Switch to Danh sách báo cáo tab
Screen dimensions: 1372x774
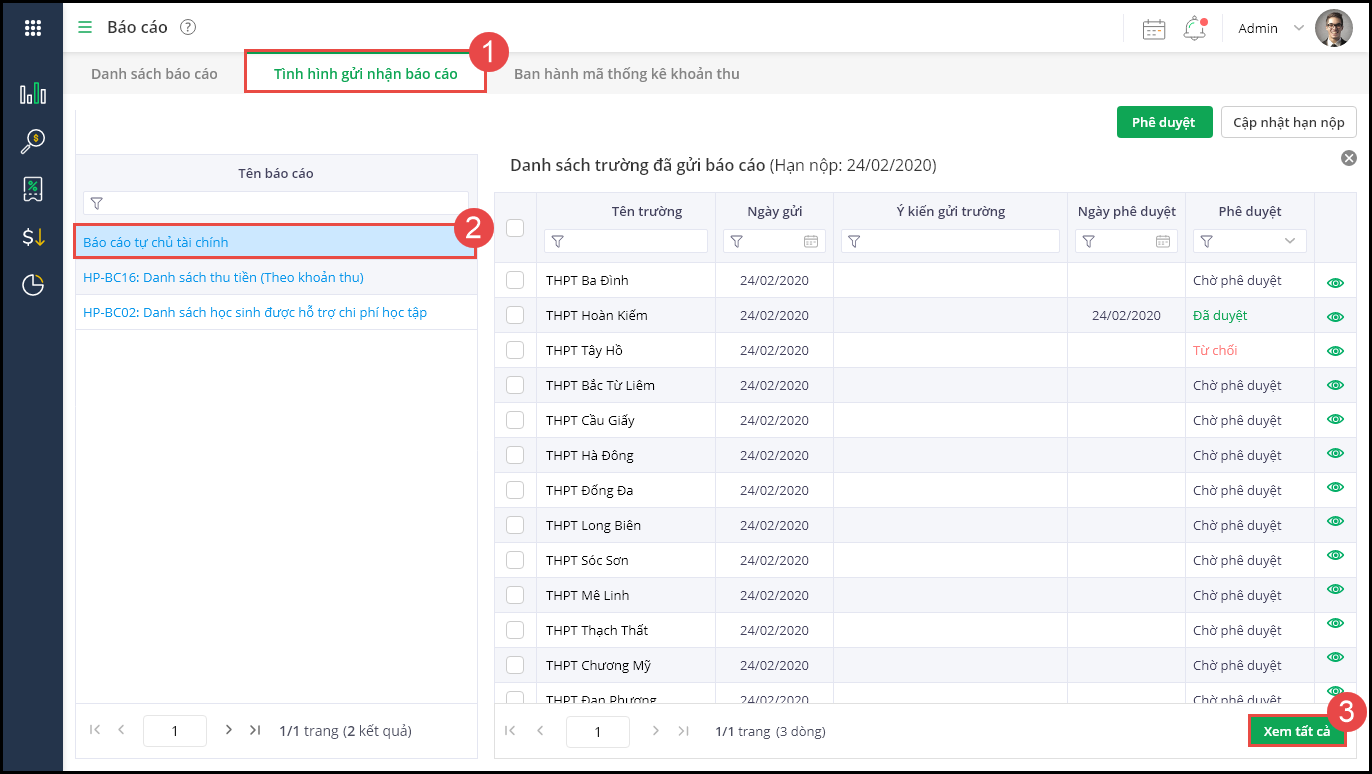(x=154, y=74)
